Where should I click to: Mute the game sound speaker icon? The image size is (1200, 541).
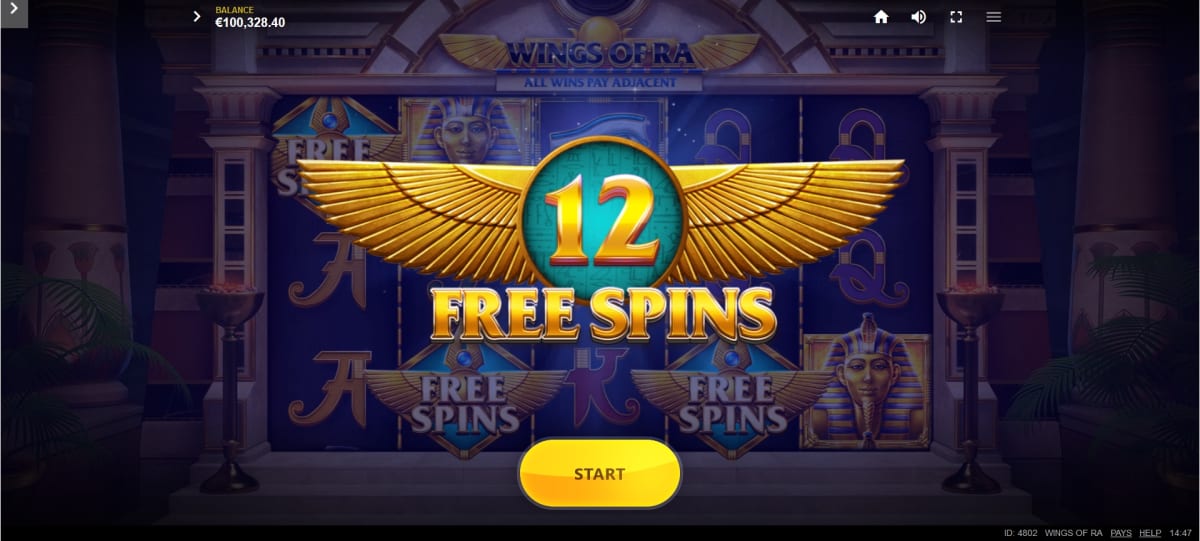918,17
